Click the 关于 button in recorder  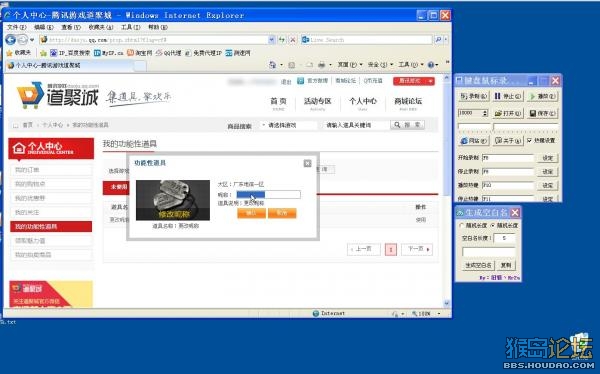508,141
